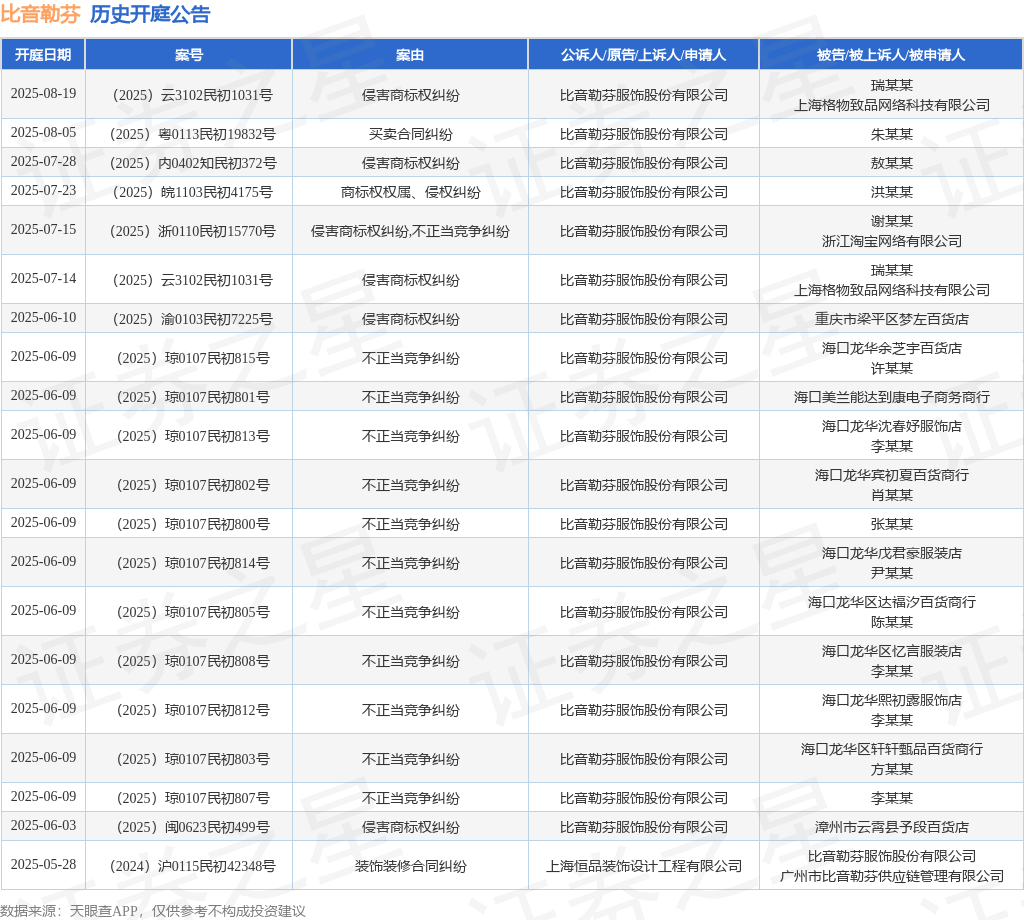
Task: Select date cell 2025-07-15
Action: (x=43, y=230)
